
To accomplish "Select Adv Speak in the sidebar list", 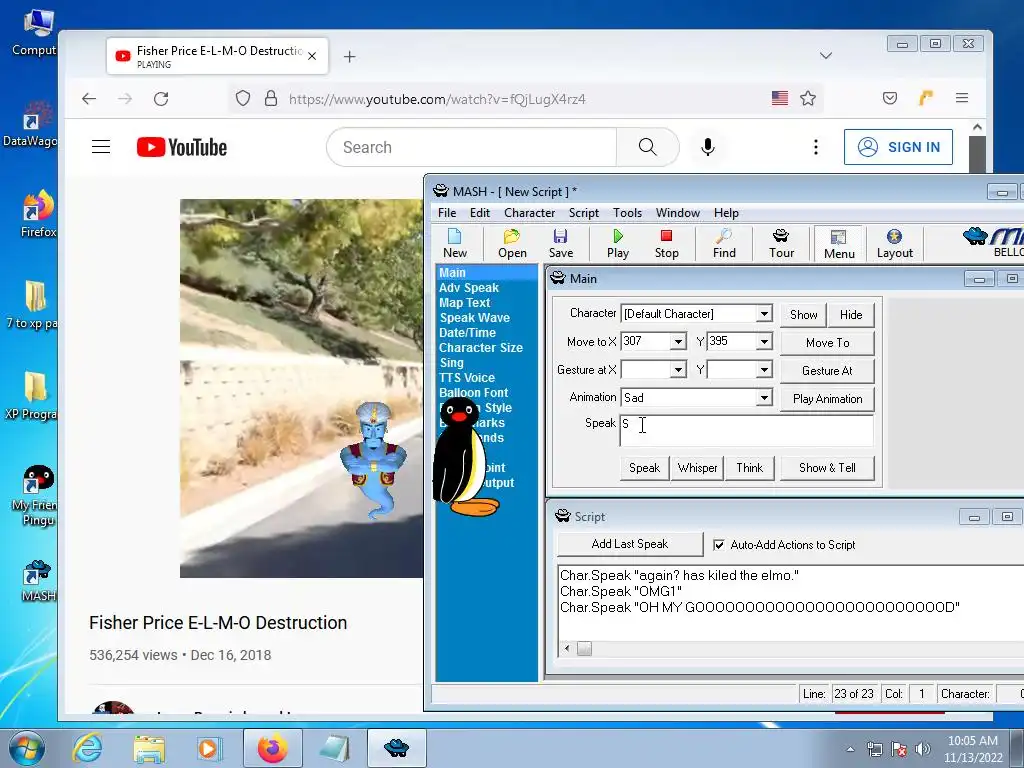I will pos(469,288).
